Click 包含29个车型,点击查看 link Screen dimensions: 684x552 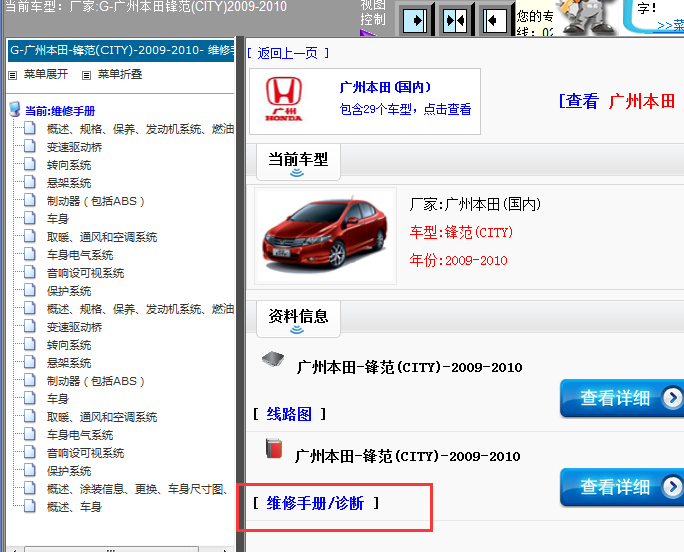click(405, 109)
